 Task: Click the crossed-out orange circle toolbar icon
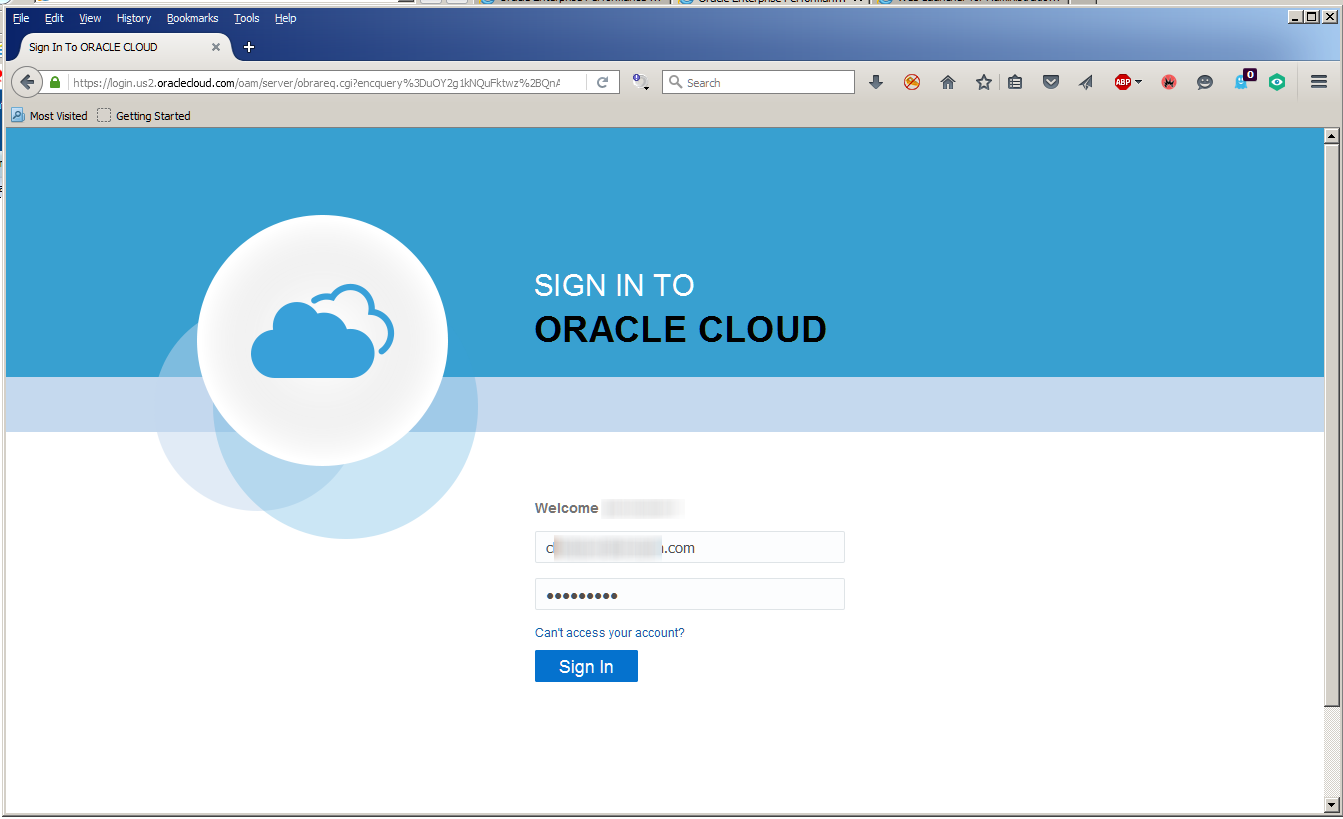(912, 83)
